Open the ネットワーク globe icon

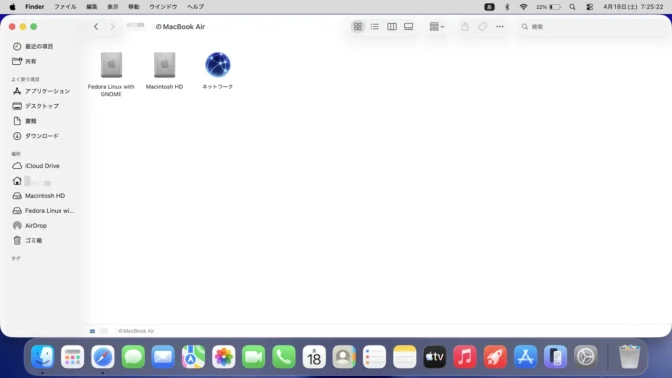tap(218, 65)
